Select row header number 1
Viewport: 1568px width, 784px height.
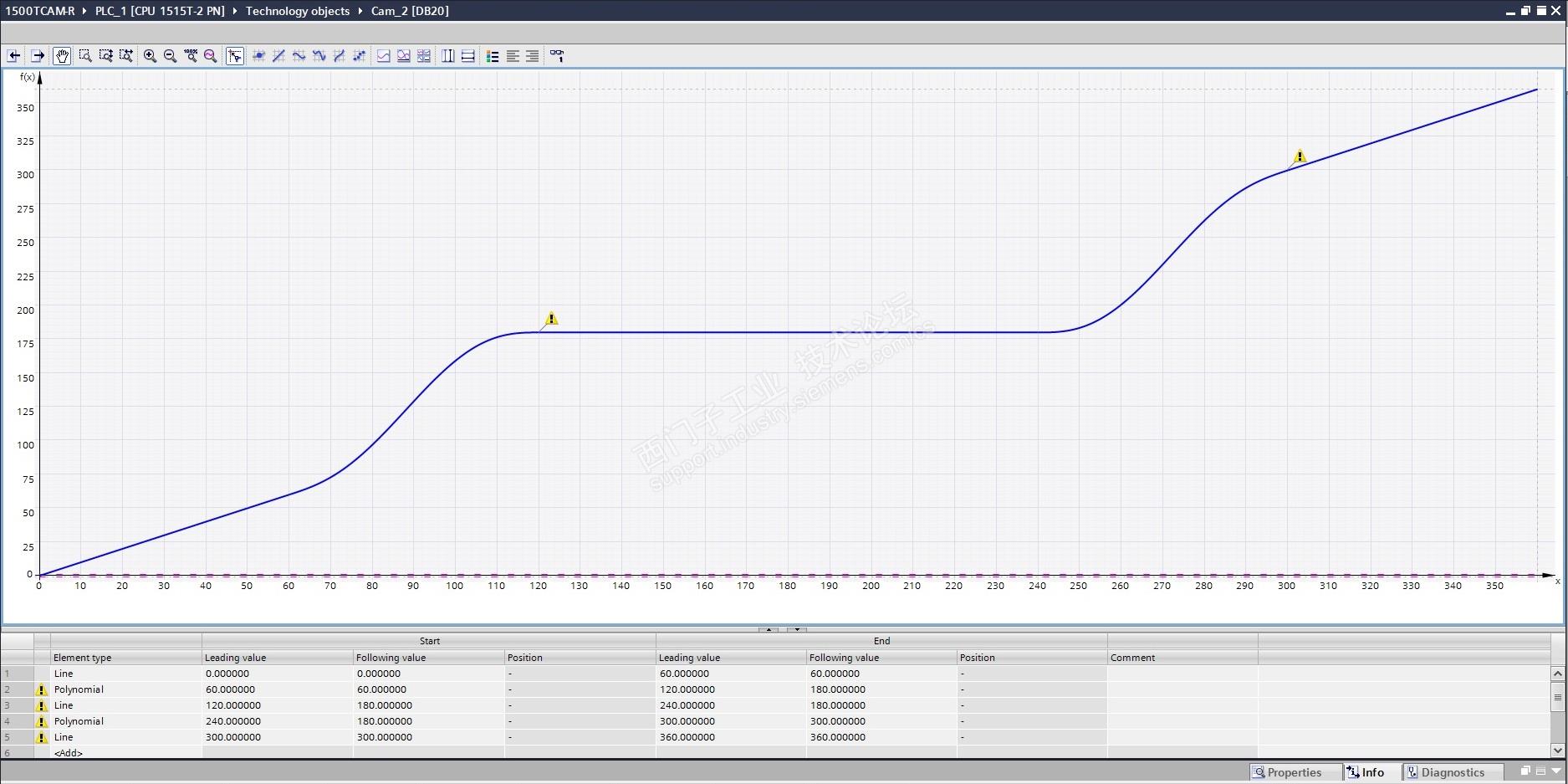[17, 674]
